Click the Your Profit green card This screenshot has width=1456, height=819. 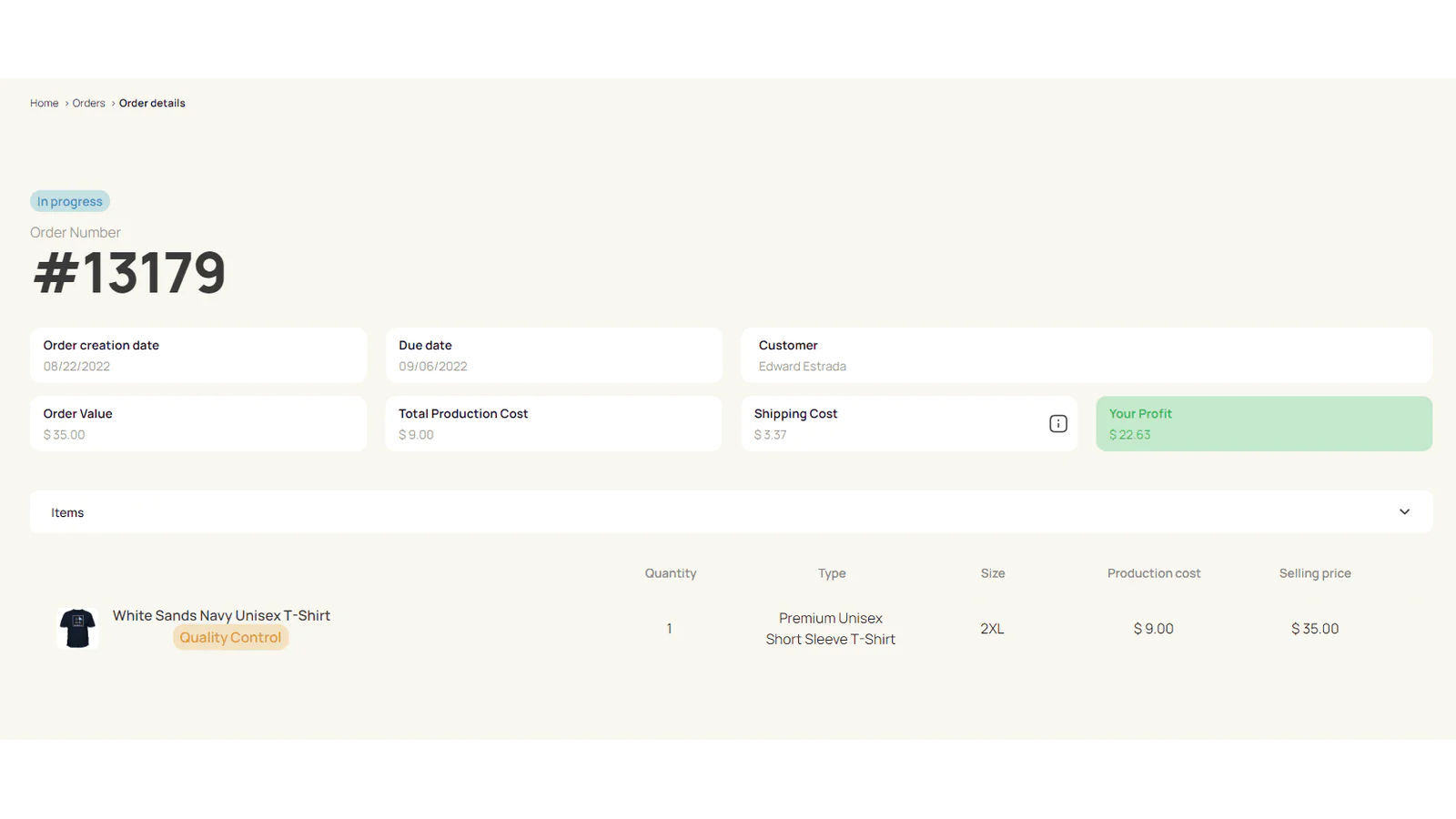(x=1263, y=423)
